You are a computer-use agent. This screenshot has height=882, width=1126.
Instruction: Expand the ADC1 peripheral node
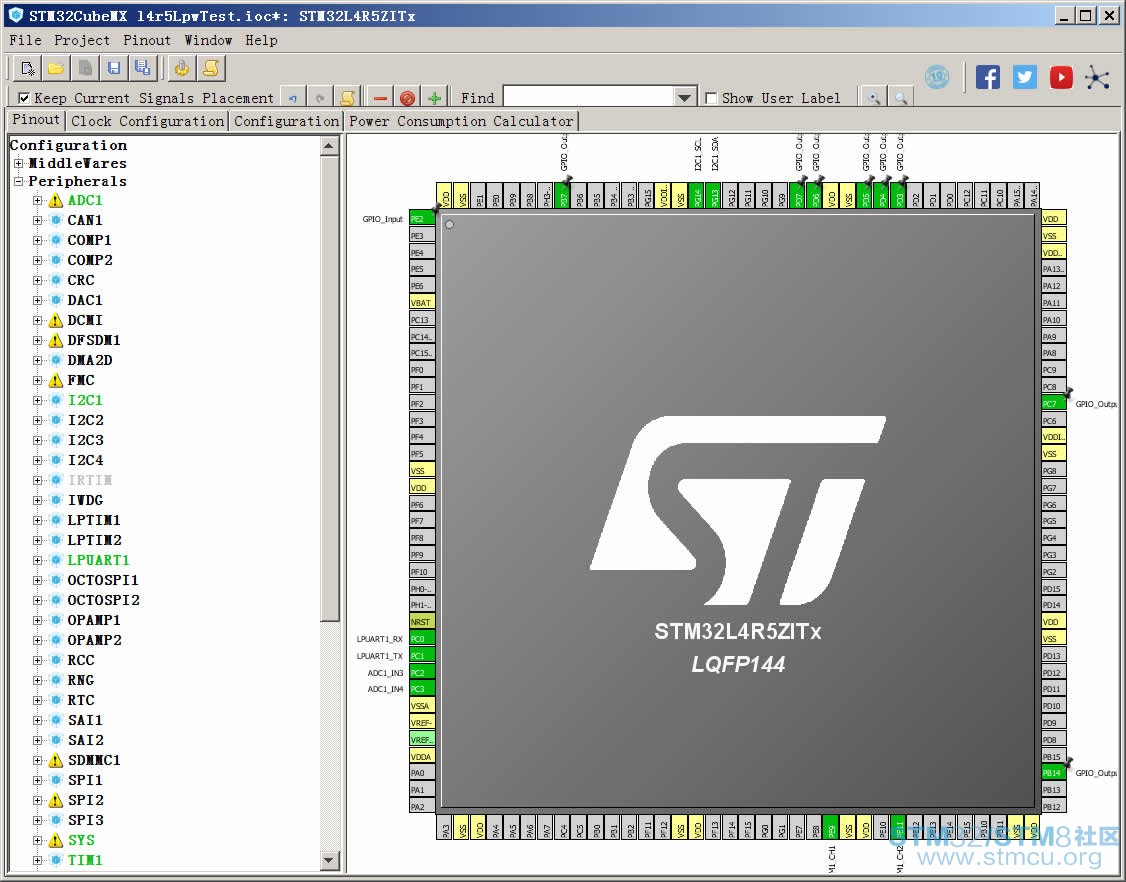(x=37, y=200)
